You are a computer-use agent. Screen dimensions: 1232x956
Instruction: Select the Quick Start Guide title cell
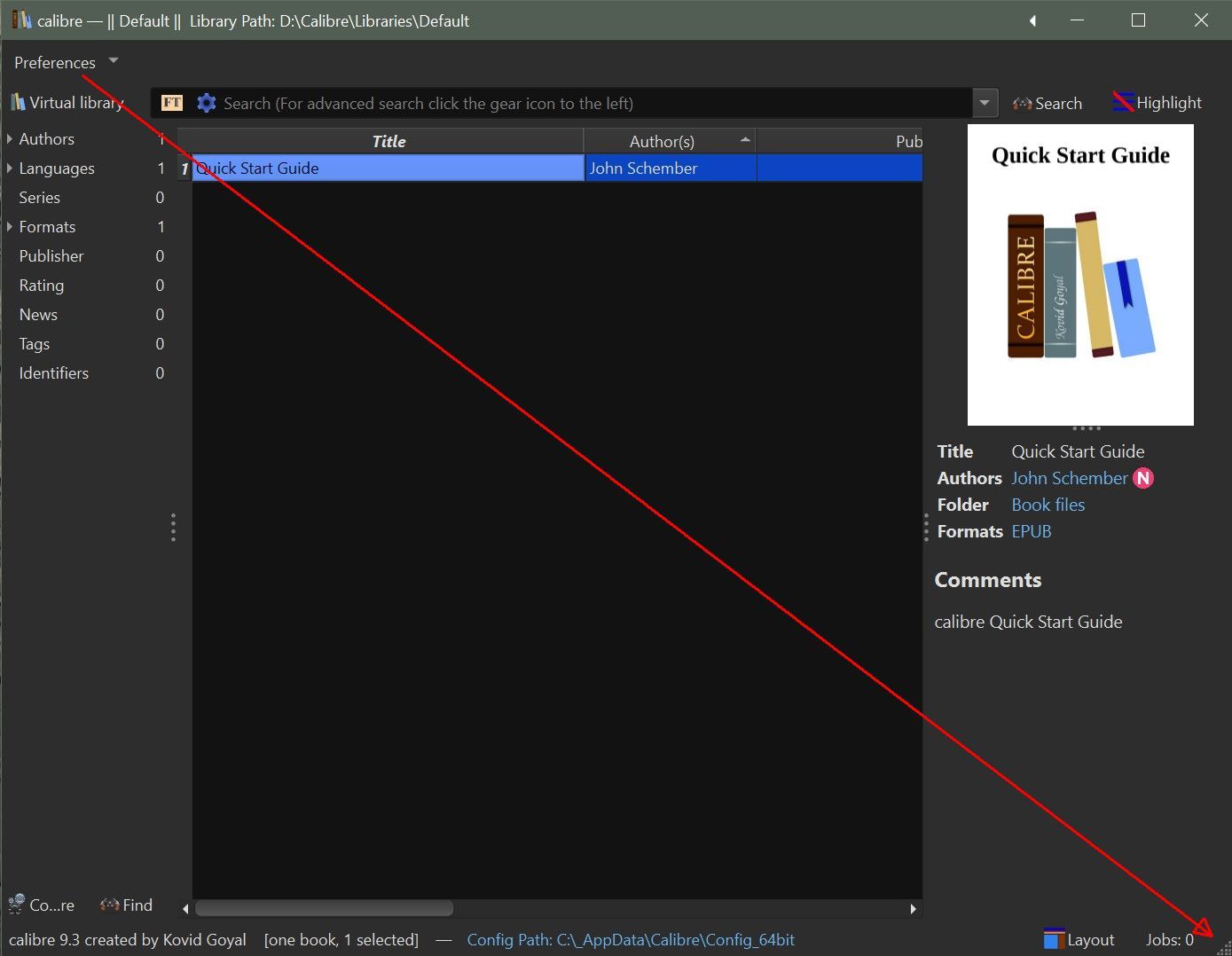click(388, 168)
